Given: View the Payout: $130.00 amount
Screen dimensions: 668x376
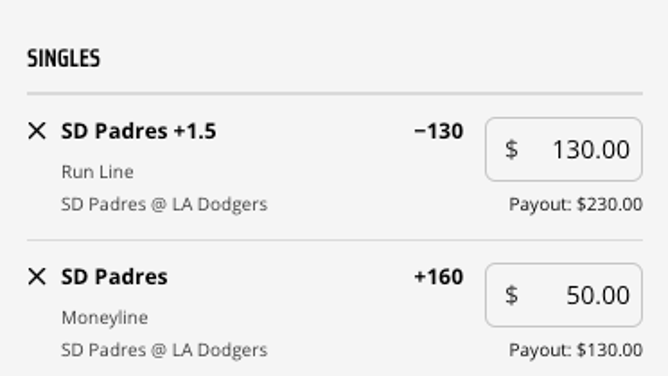Looking at the screenshot, I should coord(576,350).
